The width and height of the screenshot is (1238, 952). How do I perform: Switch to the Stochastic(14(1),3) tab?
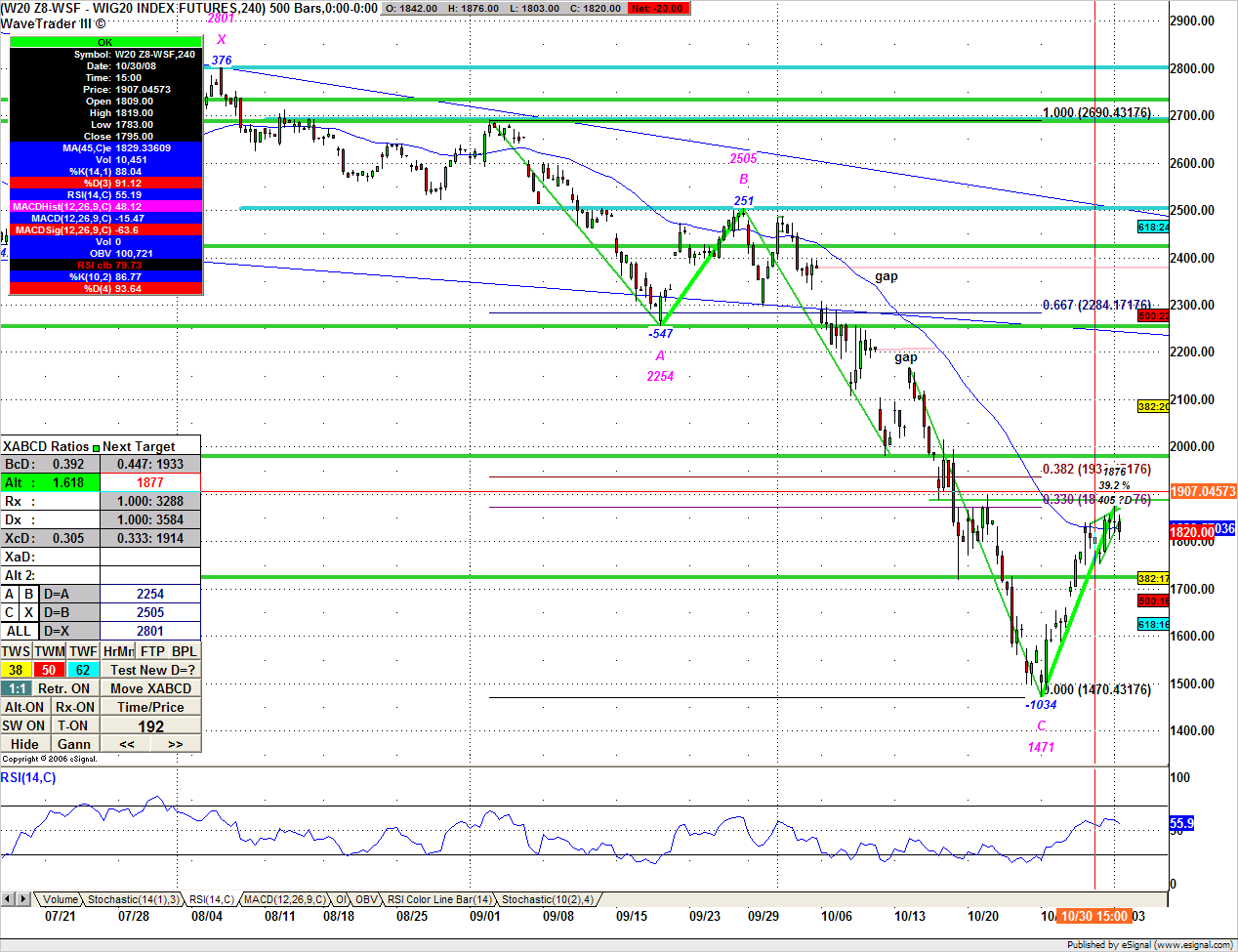click(133, 899)
